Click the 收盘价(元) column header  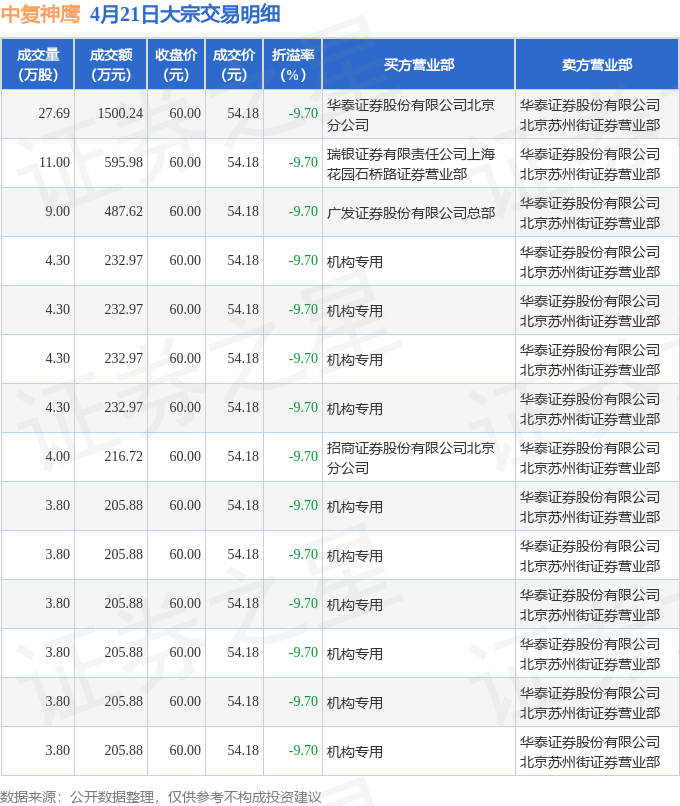(176, 65)
